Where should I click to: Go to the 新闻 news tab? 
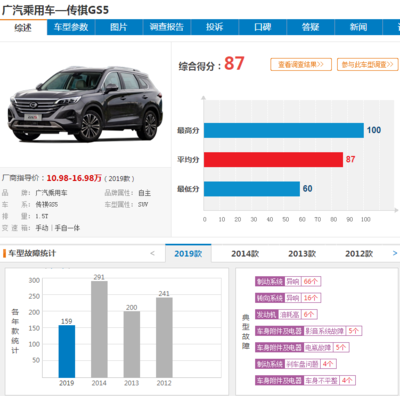pyautogui.click(x=358, y=27)
